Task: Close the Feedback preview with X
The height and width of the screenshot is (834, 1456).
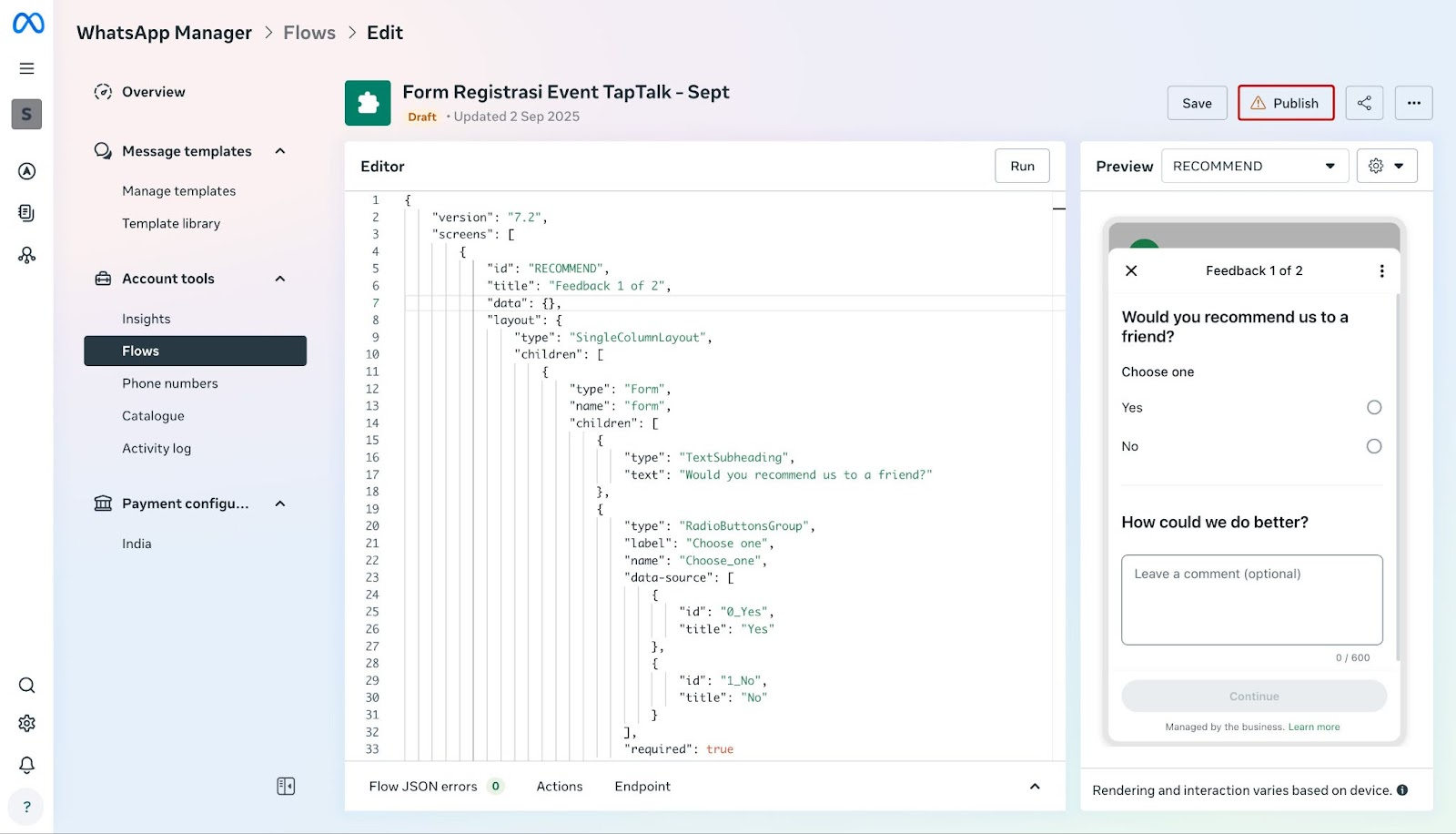Action: click(1131, 270)
